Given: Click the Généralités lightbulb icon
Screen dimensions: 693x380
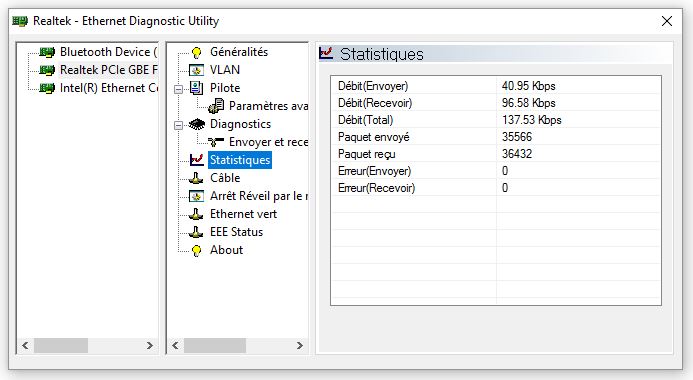Looking at the screenshot, I should pos(197,53).
